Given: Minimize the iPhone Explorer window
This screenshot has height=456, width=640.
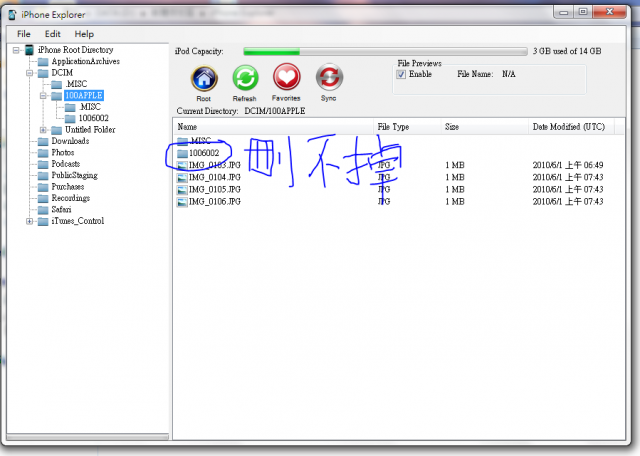Looking at the screenshot, I should [564, 12].
